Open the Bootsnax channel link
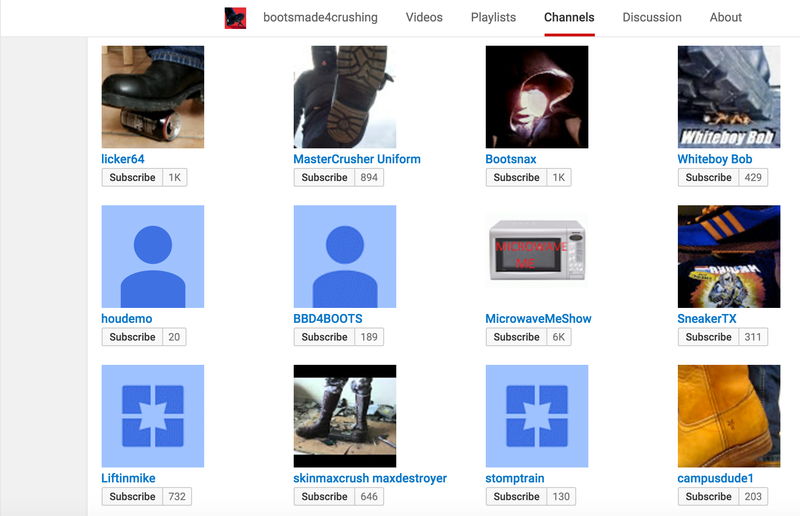This screenshot has height=516, width=800. pyautogui.click(x=511, y=159)
